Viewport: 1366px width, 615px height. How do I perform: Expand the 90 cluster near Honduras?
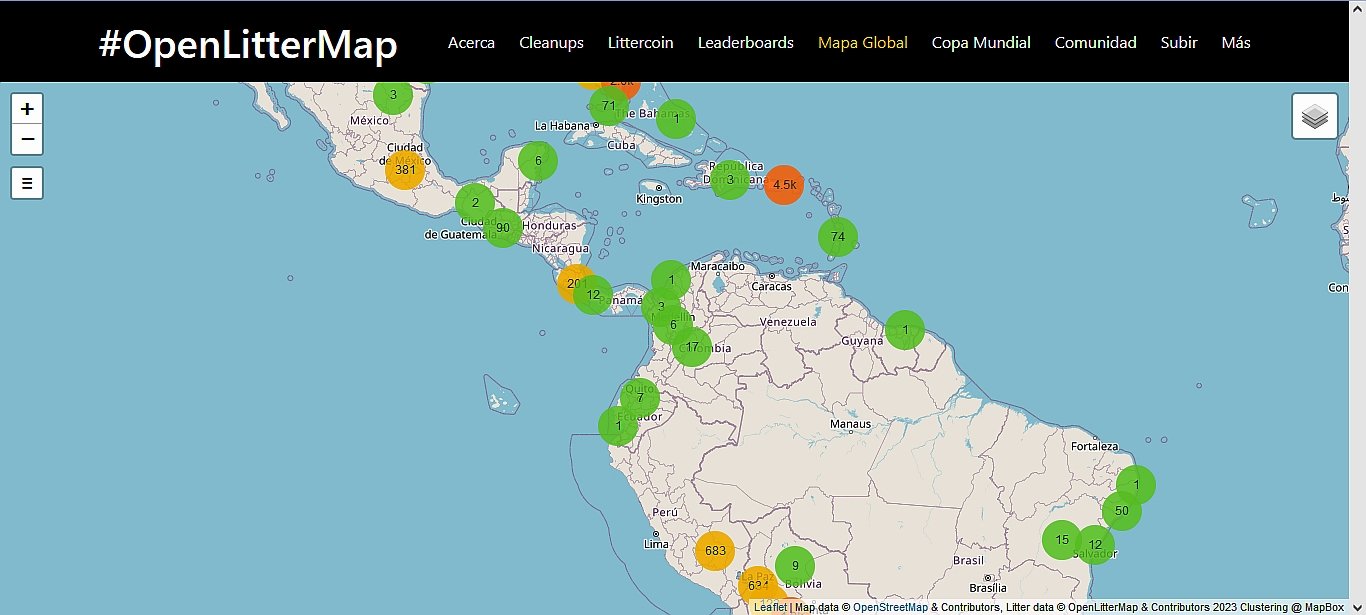tap(503, 228)
